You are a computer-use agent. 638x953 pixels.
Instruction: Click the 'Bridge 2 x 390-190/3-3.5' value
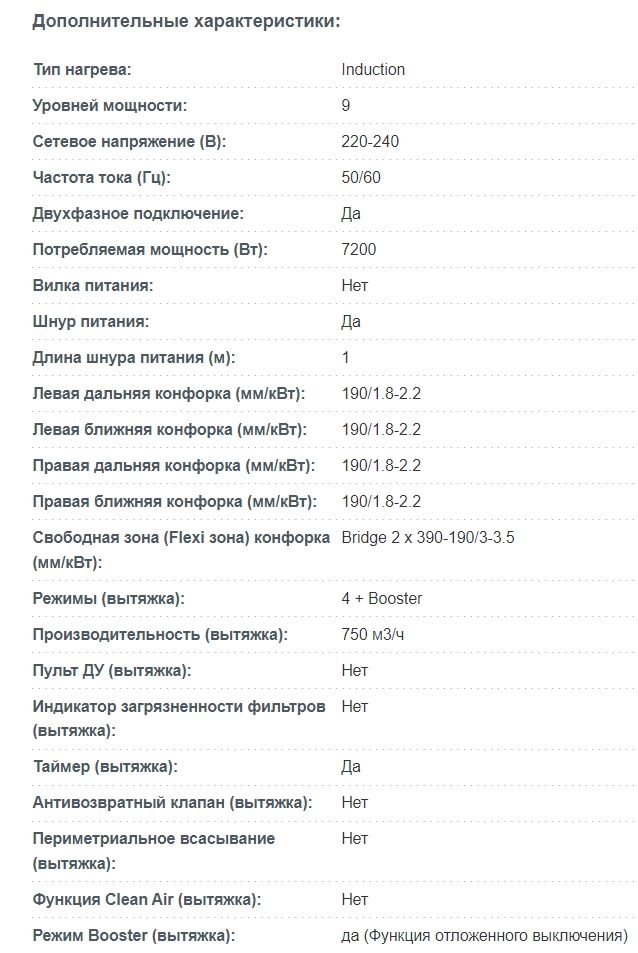pyautogui.click(x=428, y=538)
